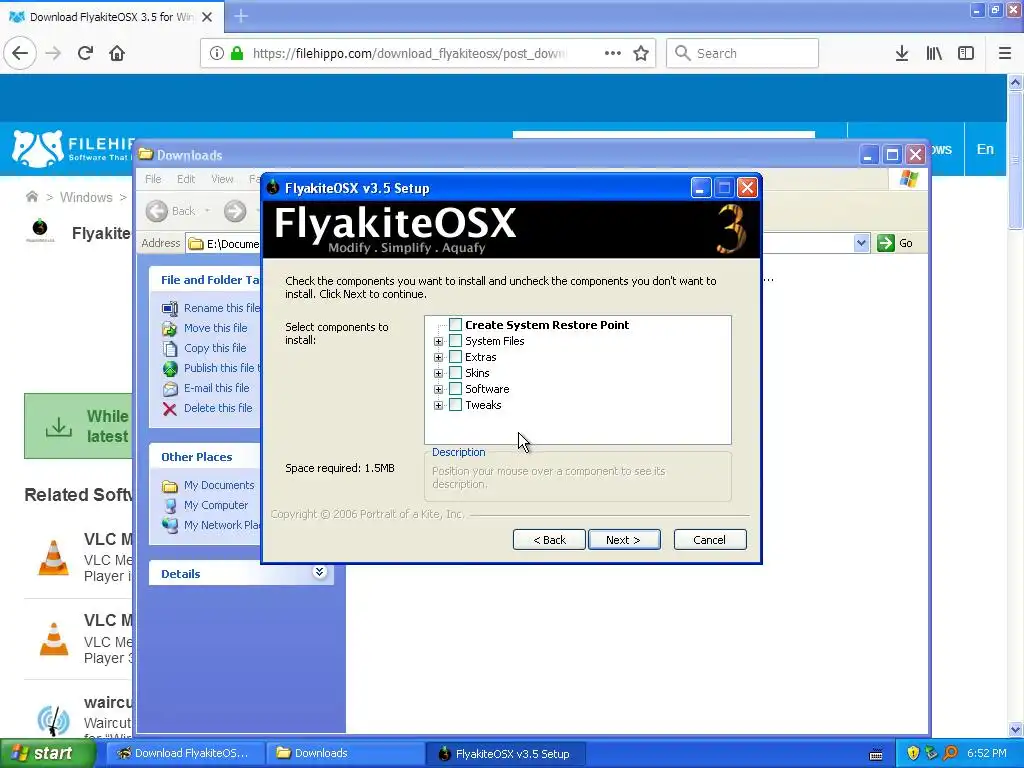Image resolution: width=1024 pixels, height=768 pixels.
Task: Click the Copy this file icon
Action: [170, 348]
